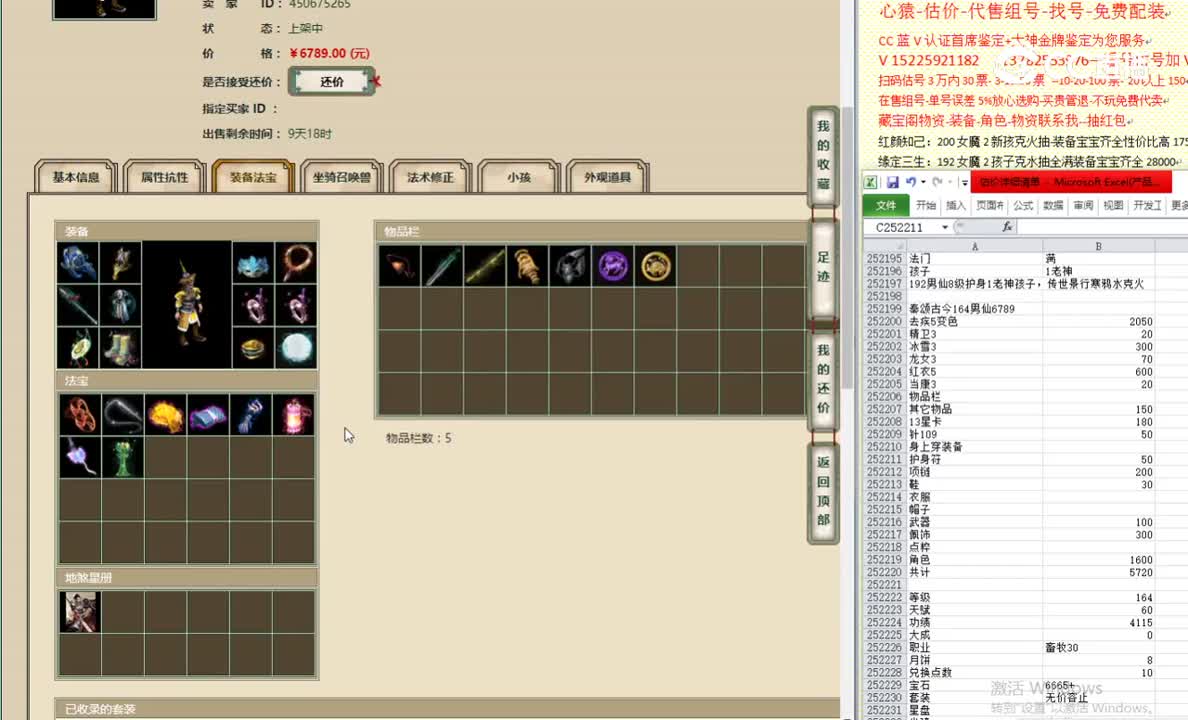This screenshot has height=720, width=1188.
Task: Open the Excel 公式 ribbon tab
Action: (1023, 205)
